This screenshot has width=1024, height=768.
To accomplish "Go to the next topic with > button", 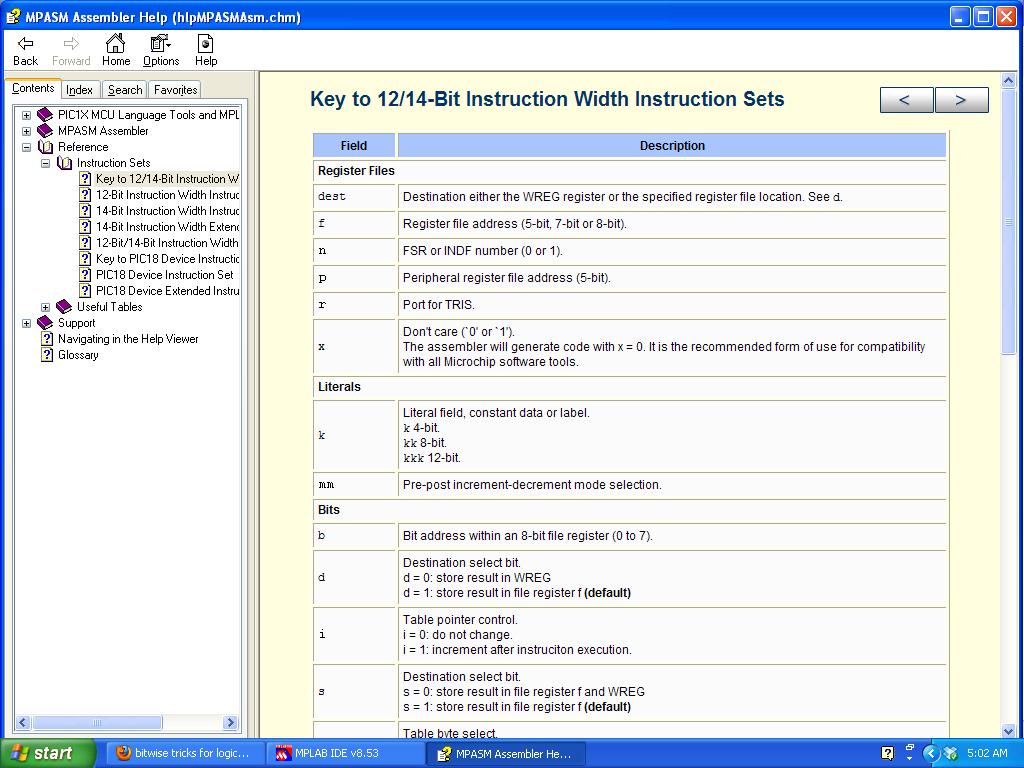I will coord(961,100).
